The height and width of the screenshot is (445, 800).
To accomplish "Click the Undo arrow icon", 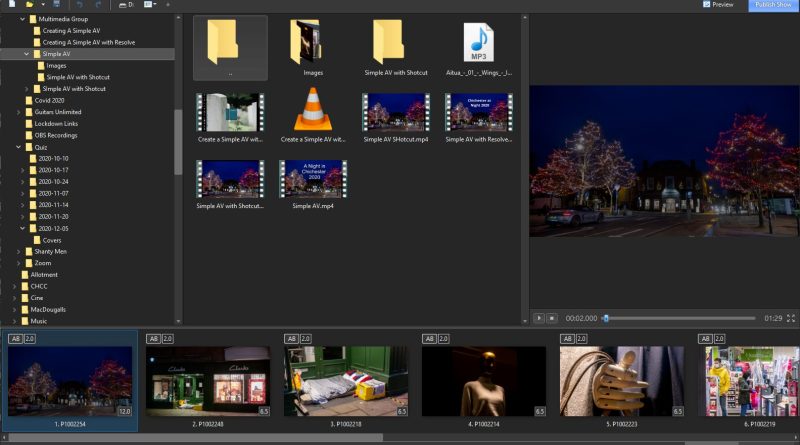I will coord(79,5).
